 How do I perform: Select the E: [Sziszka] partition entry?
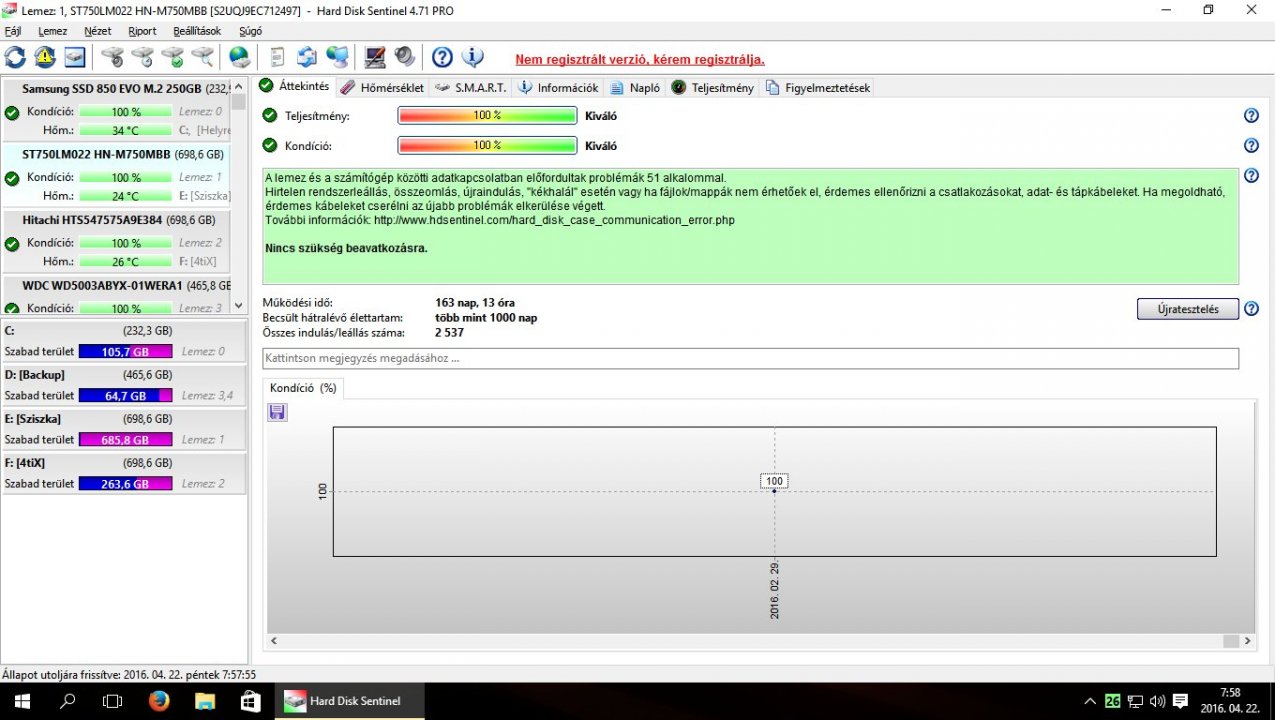[124, 430]
